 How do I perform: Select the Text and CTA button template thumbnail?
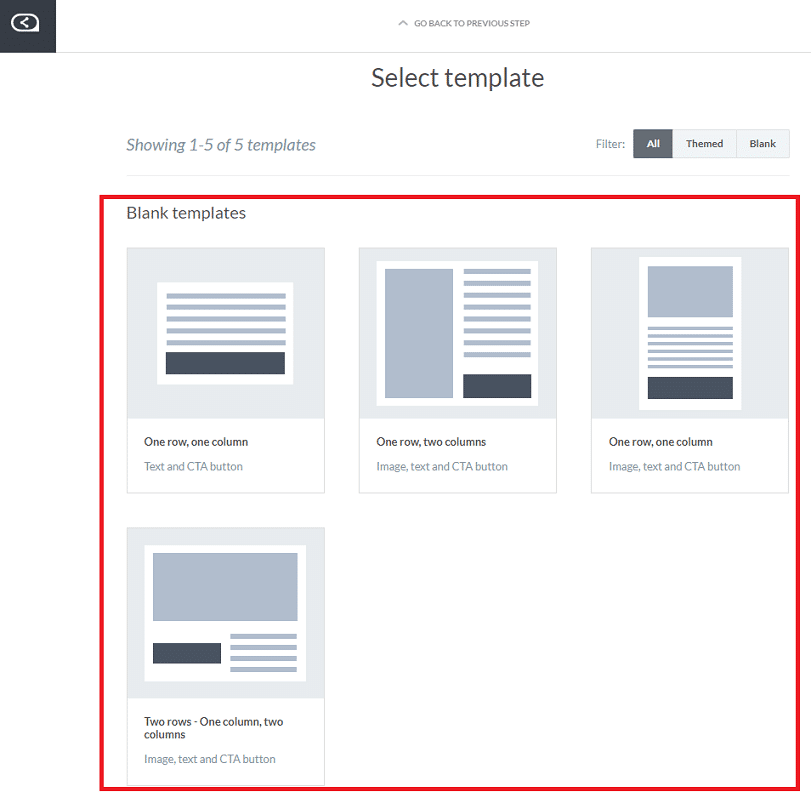click(226, 333)
